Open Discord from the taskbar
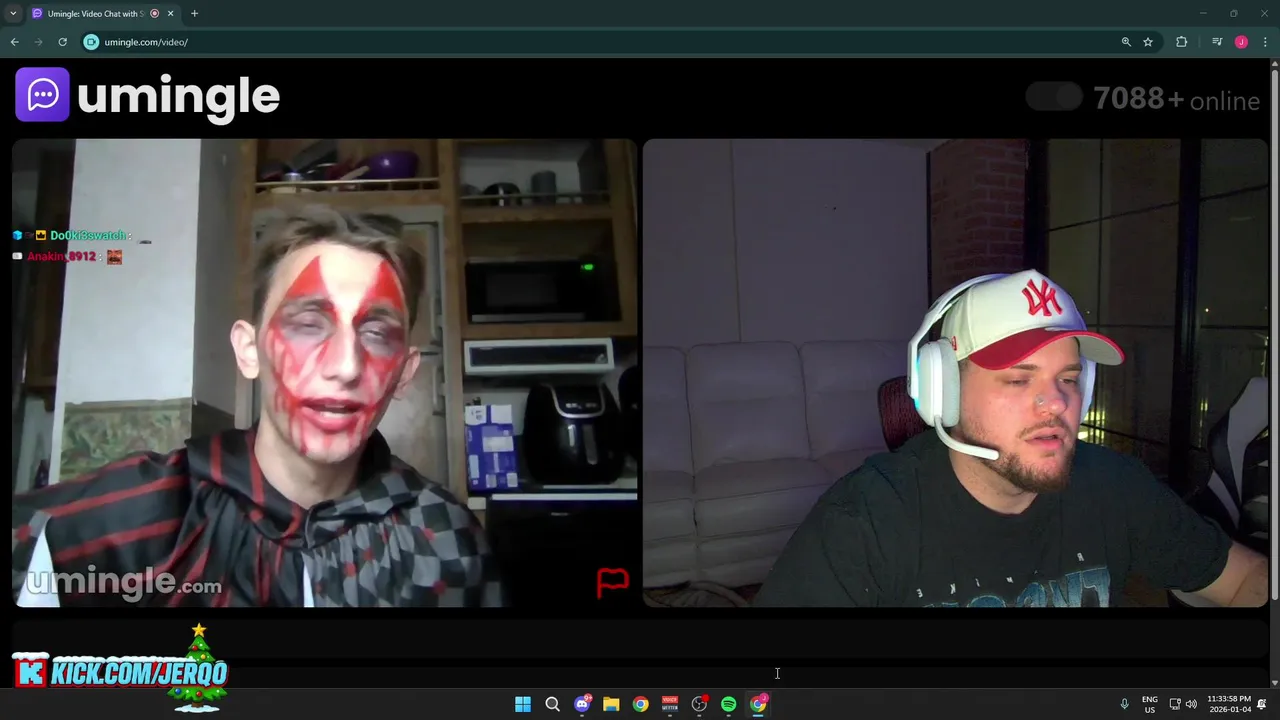Screen dimensions: 1280x720 click(x=582, y=705)
